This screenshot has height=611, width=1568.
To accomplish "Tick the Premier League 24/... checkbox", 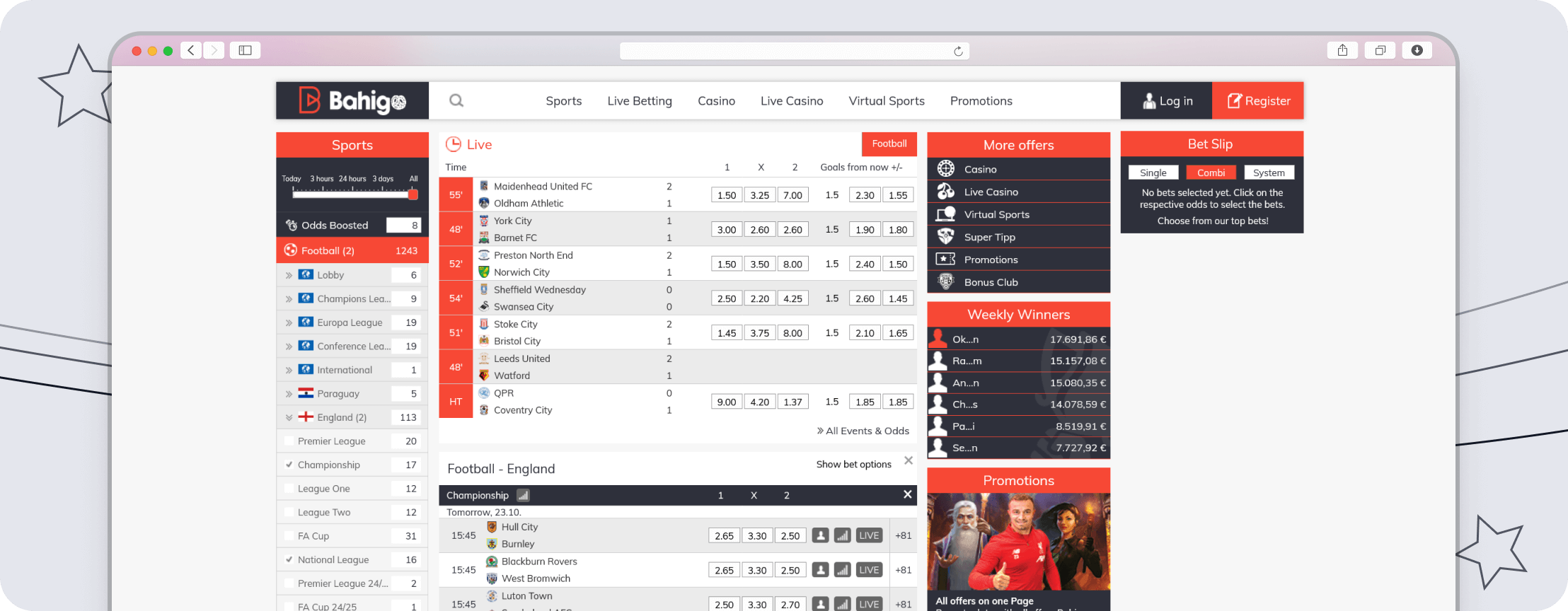I will [x=289, y=583].
